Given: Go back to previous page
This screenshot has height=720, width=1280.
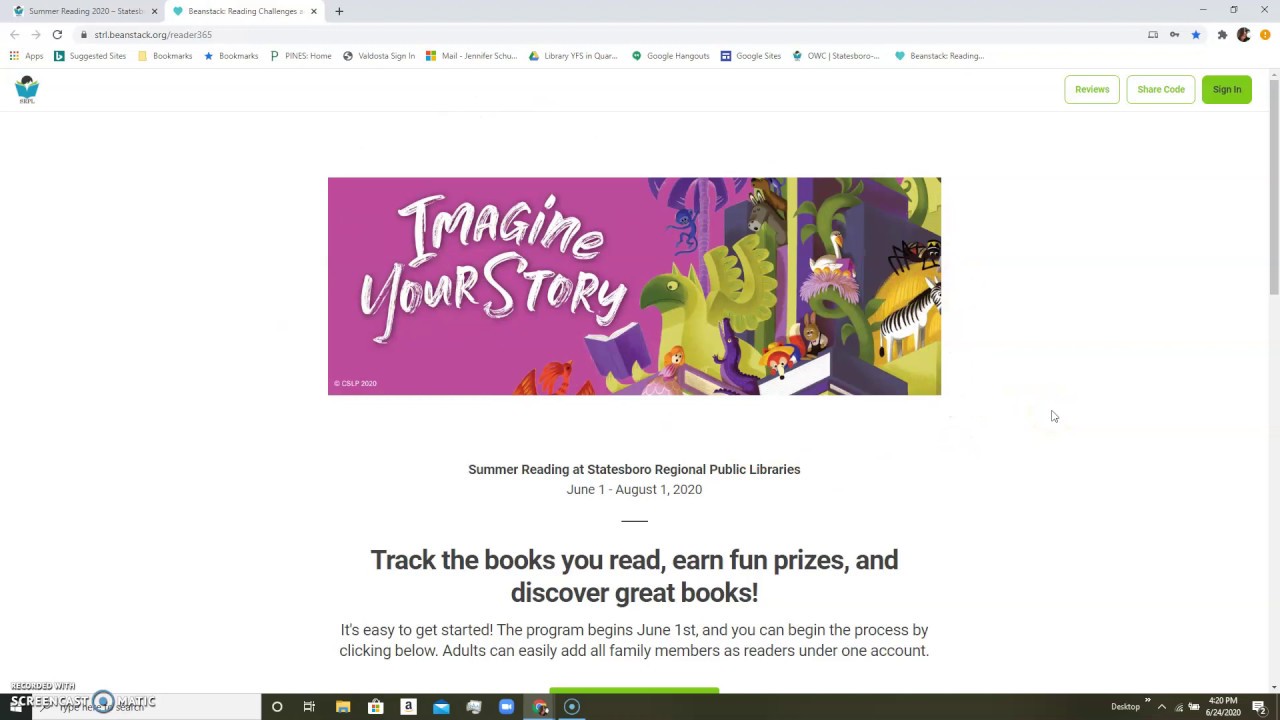Looking at the screenshot, I should [15, 34].
